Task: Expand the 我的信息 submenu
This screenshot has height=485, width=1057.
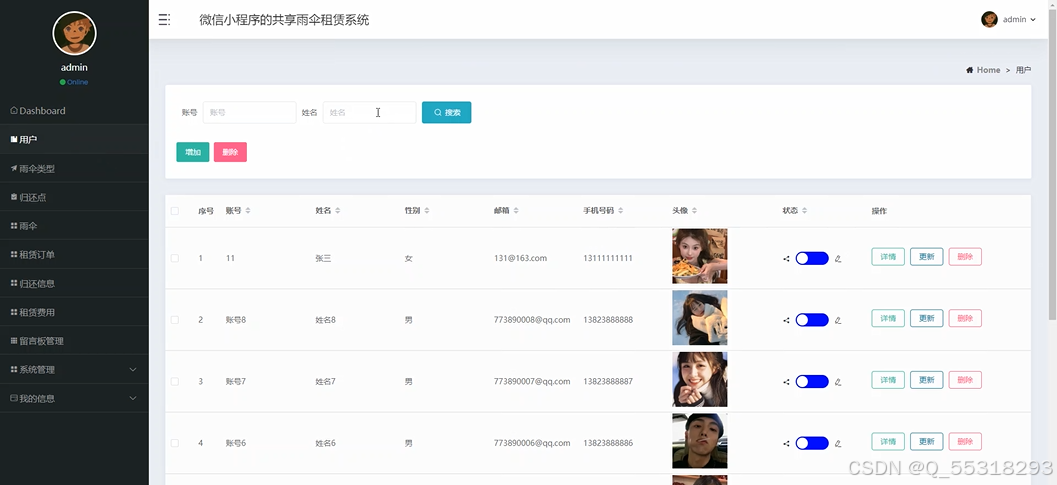Action: point(74,399)
